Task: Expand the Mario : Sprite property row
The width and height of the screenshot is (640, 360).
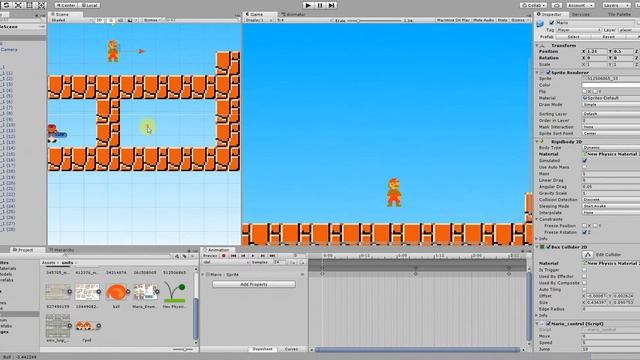Action: point(203,275)
